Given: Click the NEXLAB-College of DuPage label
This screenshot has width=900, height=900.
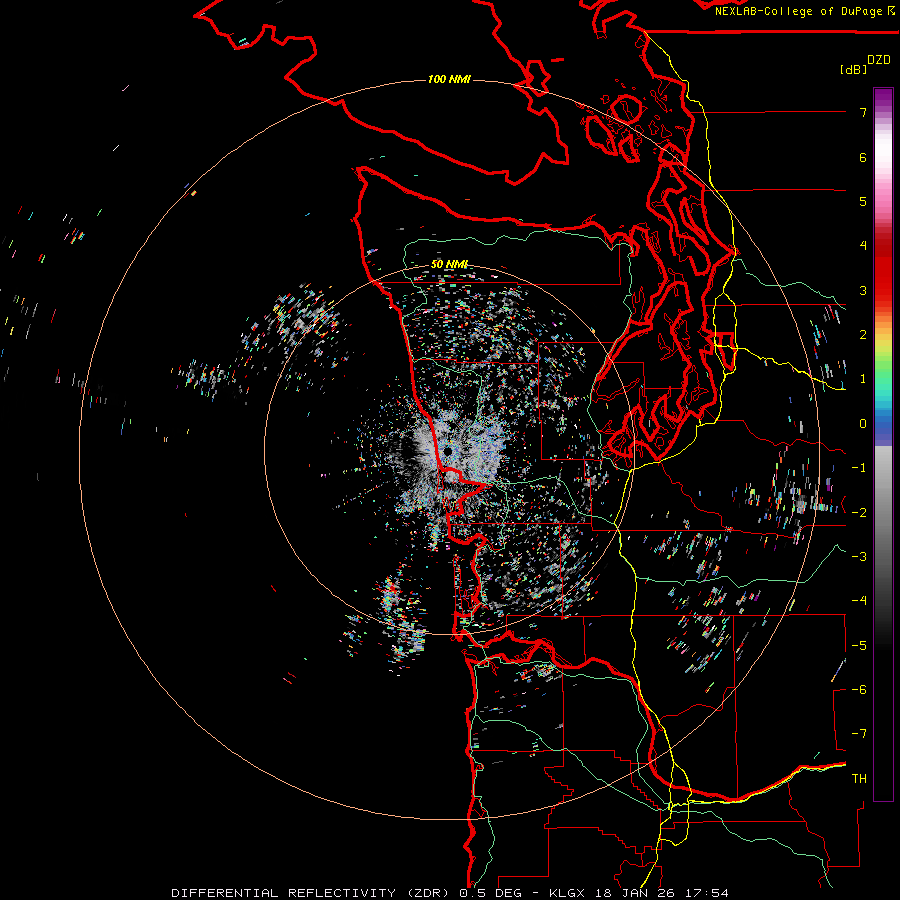Looking at the screenshot, I should point(800,11).
